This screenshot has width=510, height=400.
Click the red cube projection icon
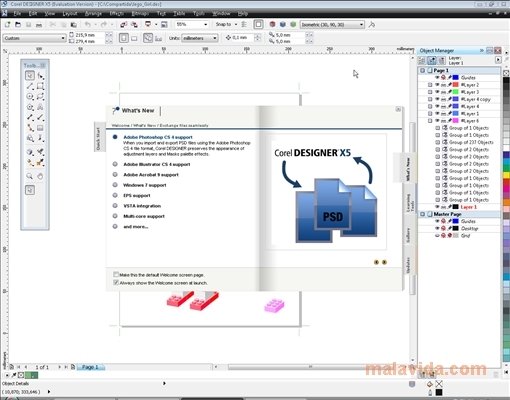coord(272,24)
